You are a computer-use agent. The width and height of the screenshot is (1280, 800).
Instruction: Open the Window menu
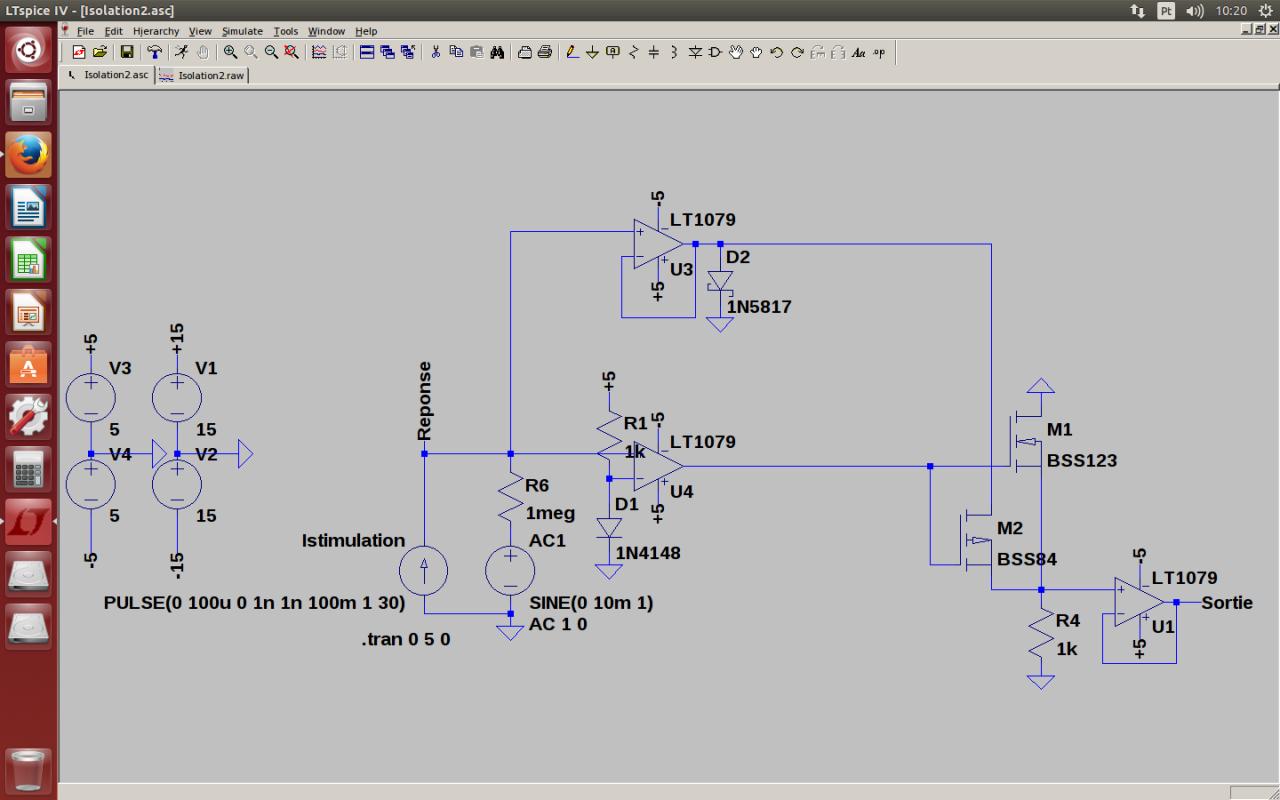(326, 31)
